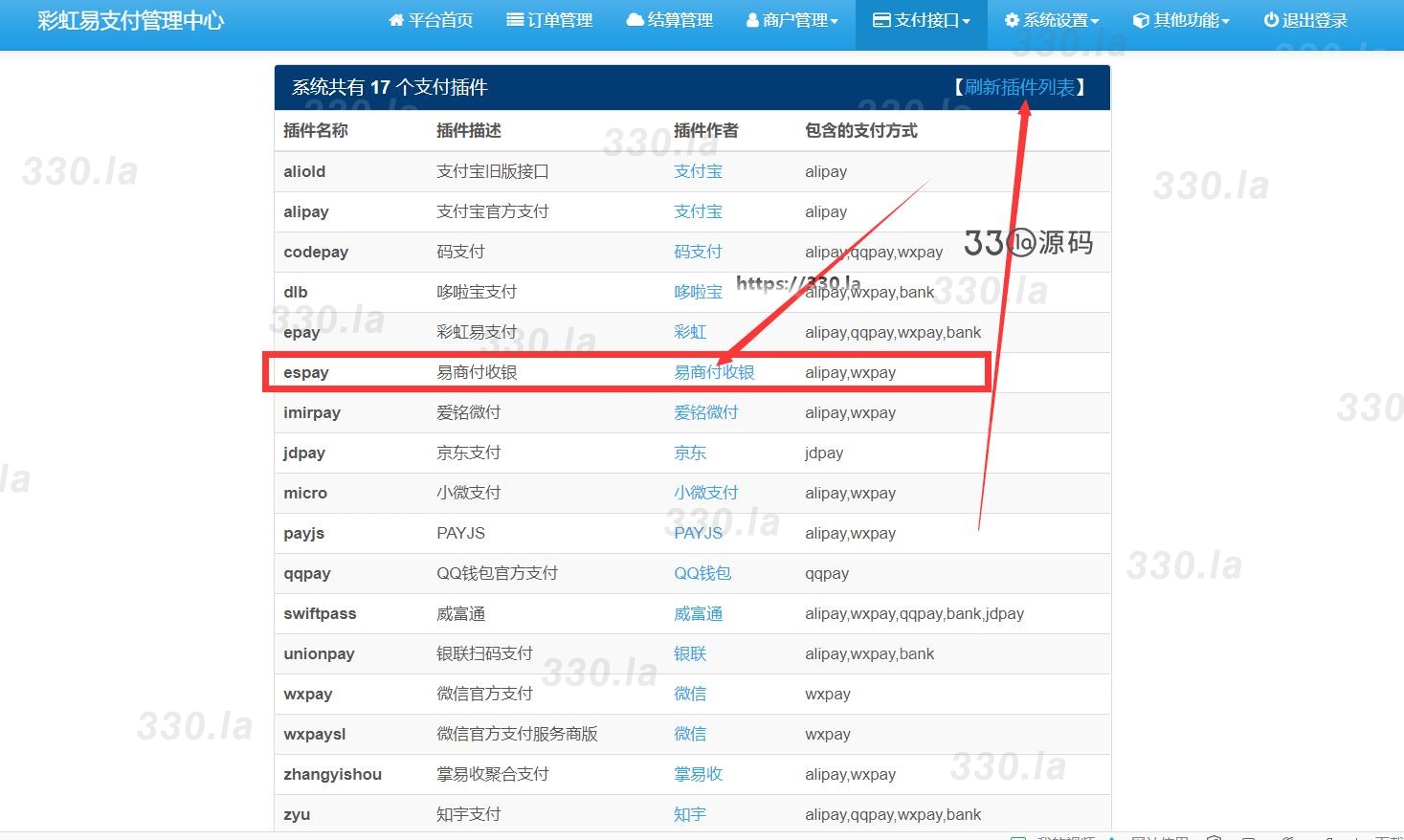Click the alipay,wxpay,qqpay,bank,jdpay methods cell
The width and height of the screenshot is (1404, 840).
[914, 613]
